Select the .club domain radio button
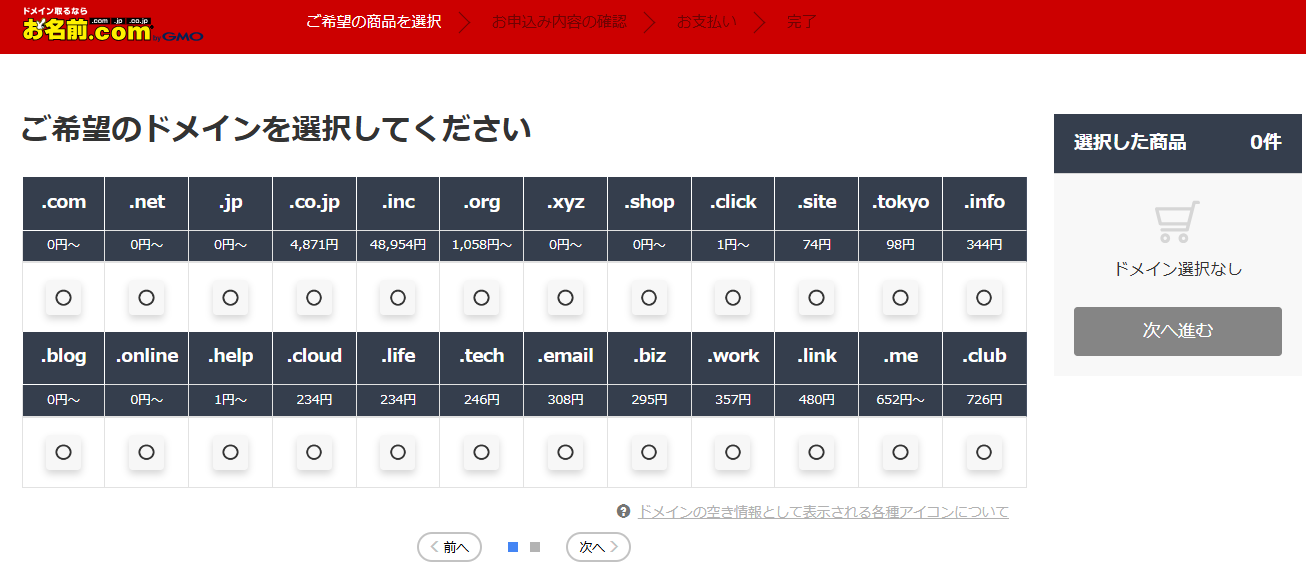 [x=984, y=452]
